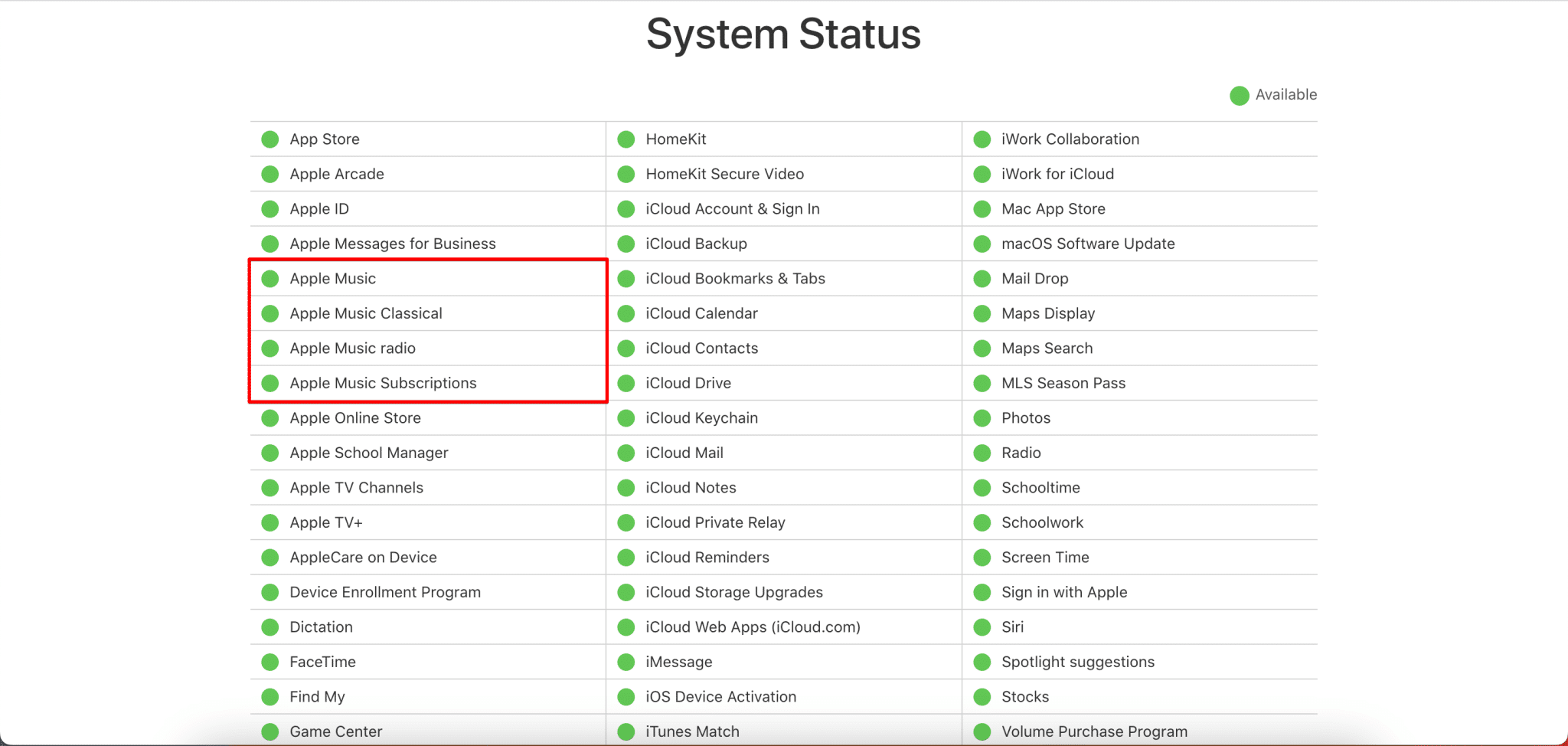Select the iOS Device Activation row
The width and height of the screenshot is (1568, 746).
coord(783,697)
